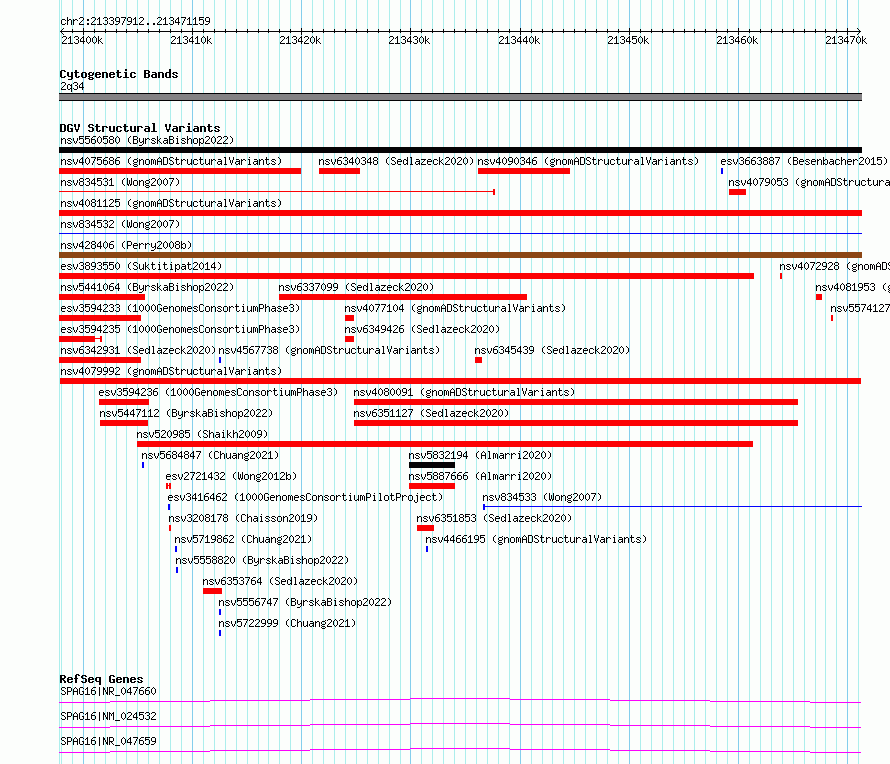Select the nsv428406 (Perry2008b) label
Screen dimensions: 890x764
click(x=126, y=245)
